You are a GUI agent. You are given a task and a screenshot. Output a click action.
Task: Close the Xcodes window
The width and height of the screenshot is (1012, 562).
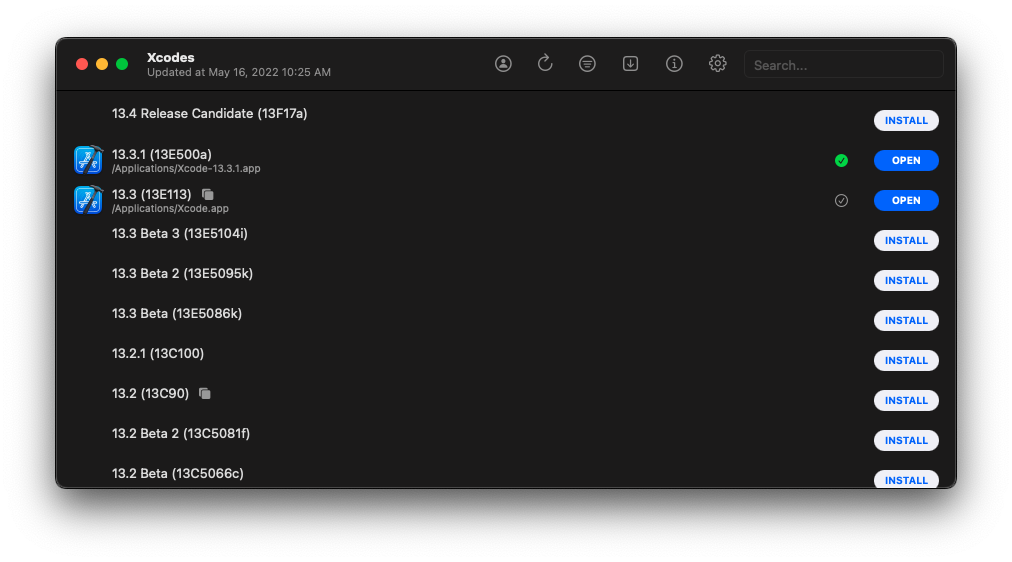[x=82, y=64]
